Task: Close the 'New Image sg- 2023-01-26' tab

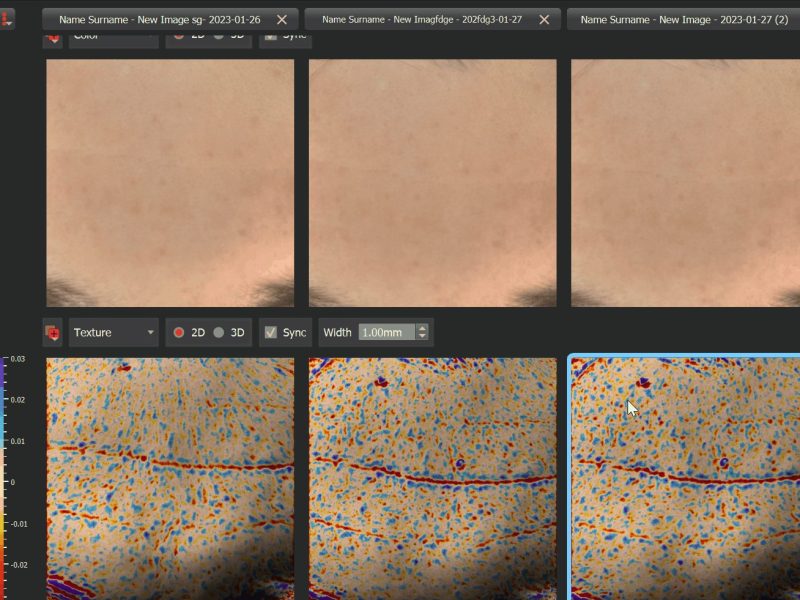Action: click(x=282, y=20)
